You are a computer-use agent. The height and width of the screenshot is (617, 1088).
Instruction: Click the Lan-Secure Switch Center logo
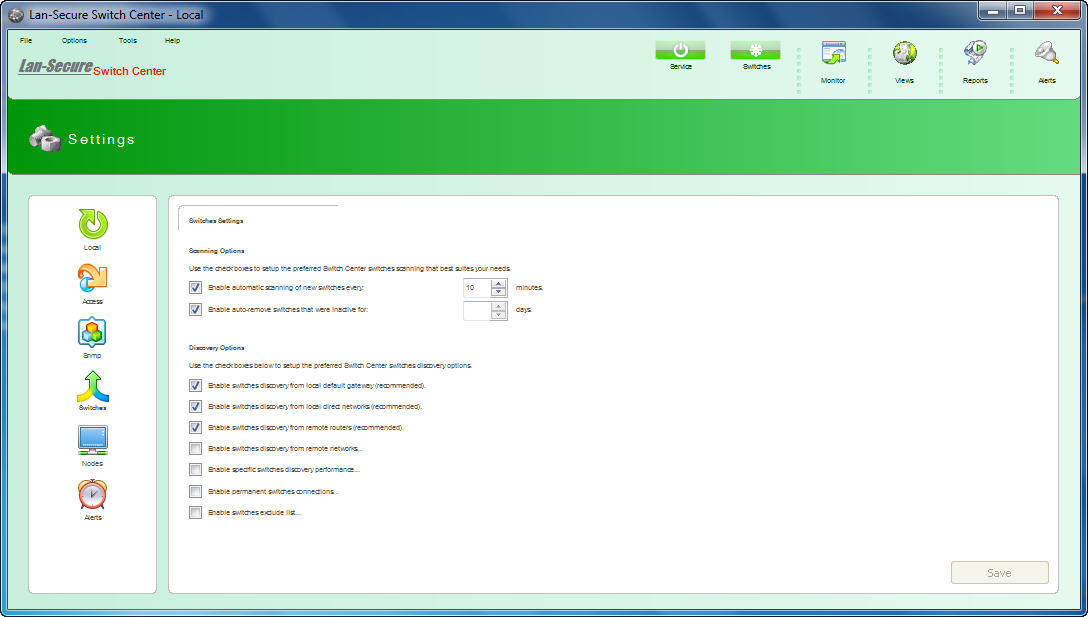(x=92, y=67)
